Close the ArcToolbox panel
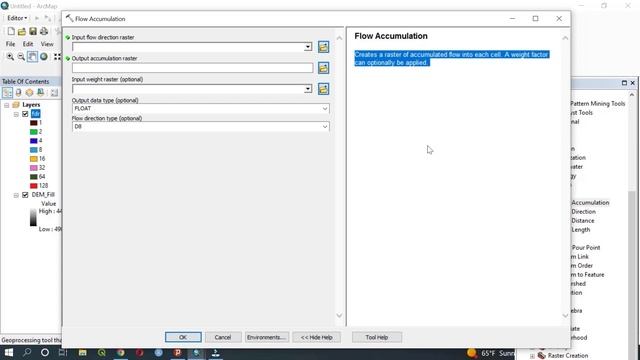Image resolution: width=640 pixels, height=360 pixels. click(x=633, y=83)
